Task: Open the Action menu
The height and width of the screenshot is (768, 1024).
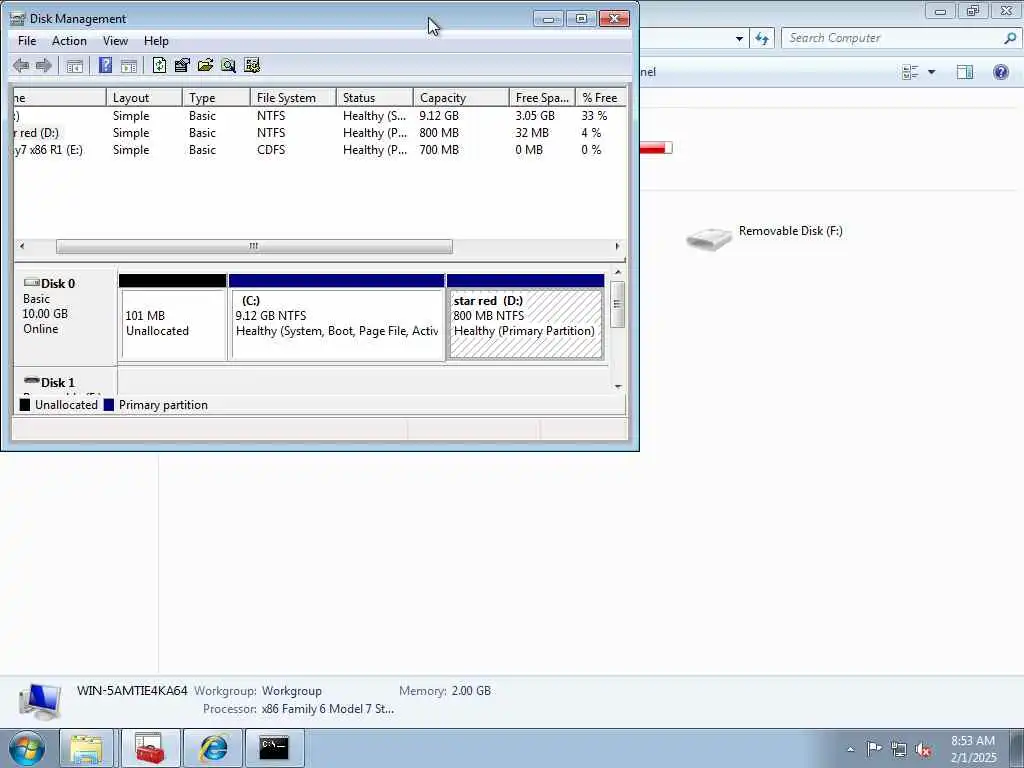Action: coord(69,40)
